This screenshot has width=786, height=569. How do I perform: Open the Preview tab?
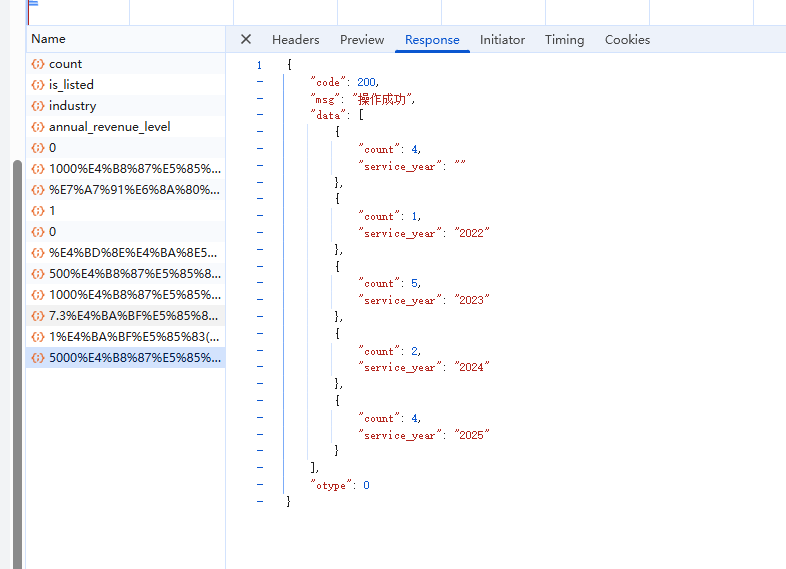click(x=362, y=40)
